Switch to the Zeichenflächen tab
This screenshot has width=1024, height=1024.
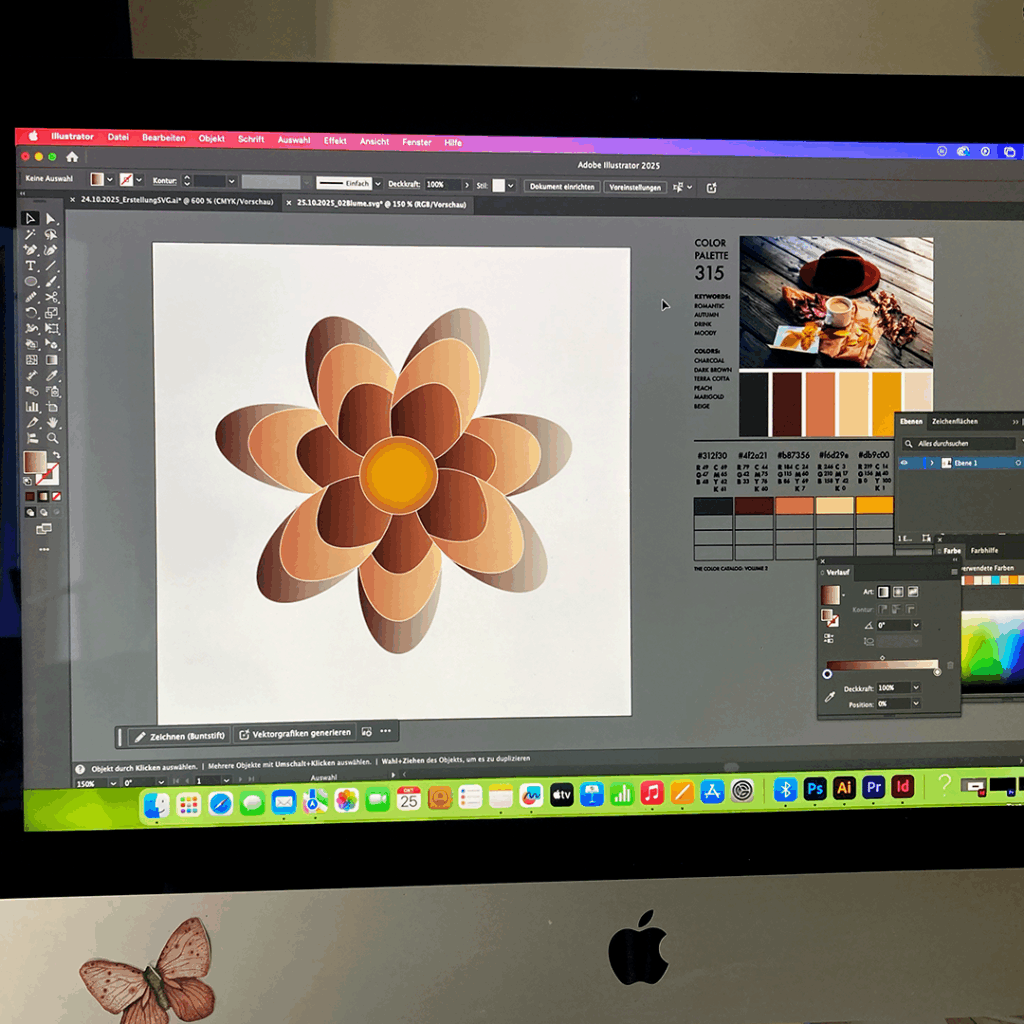tap(955, 422)
